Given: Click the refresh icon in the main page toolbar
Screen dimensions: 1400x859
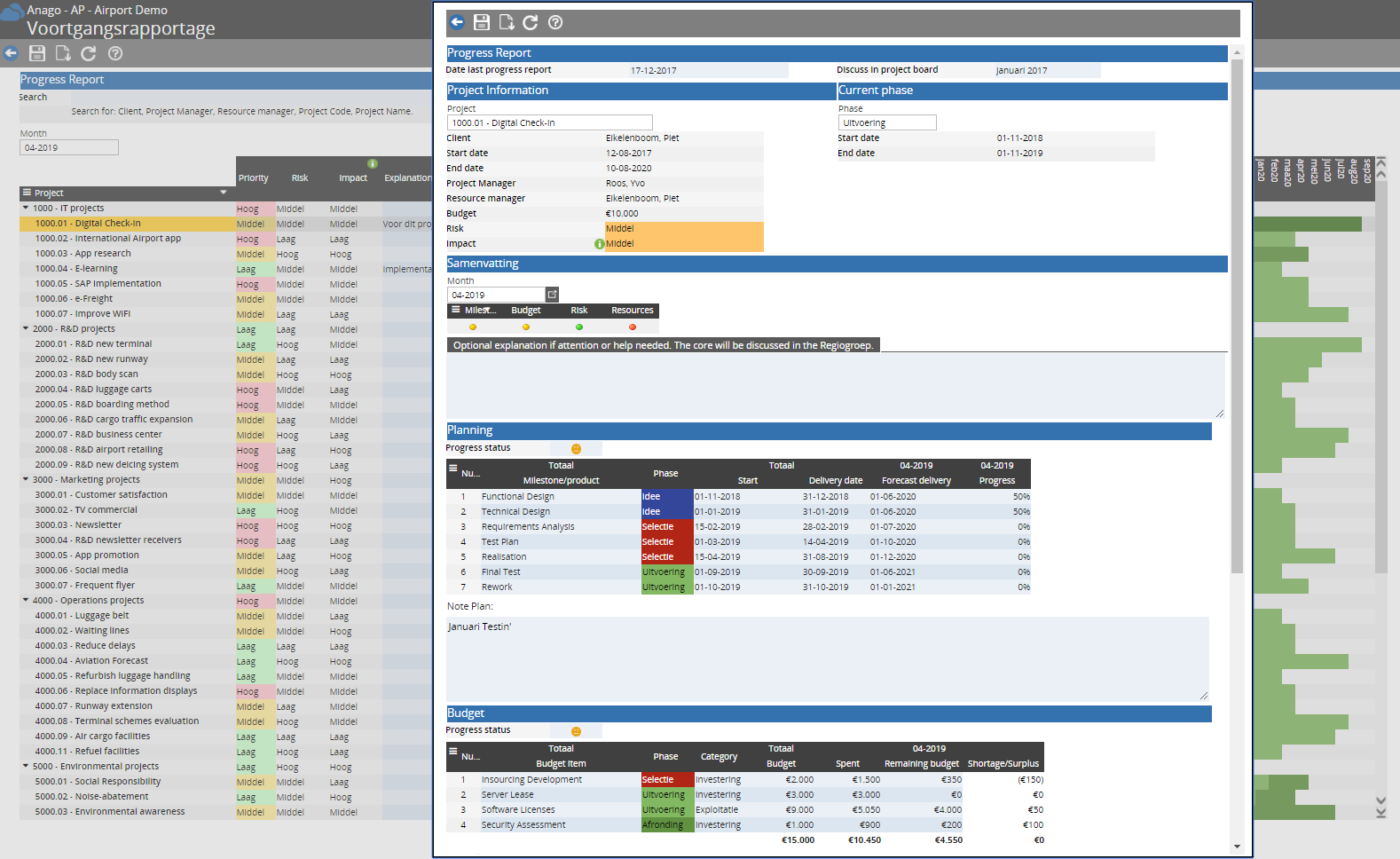Looking at the screenshot, I should coord(89,53).
